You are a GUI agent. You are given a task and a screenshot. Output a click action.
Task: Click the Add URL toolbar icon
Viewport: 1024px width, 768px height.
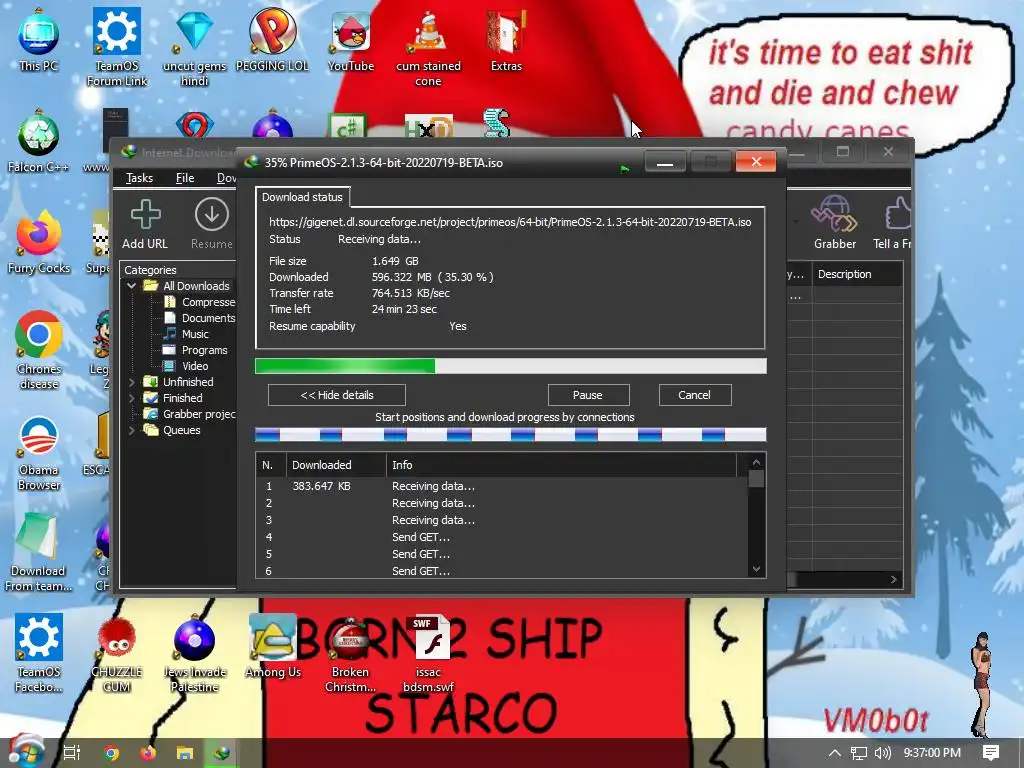[145, 215]
